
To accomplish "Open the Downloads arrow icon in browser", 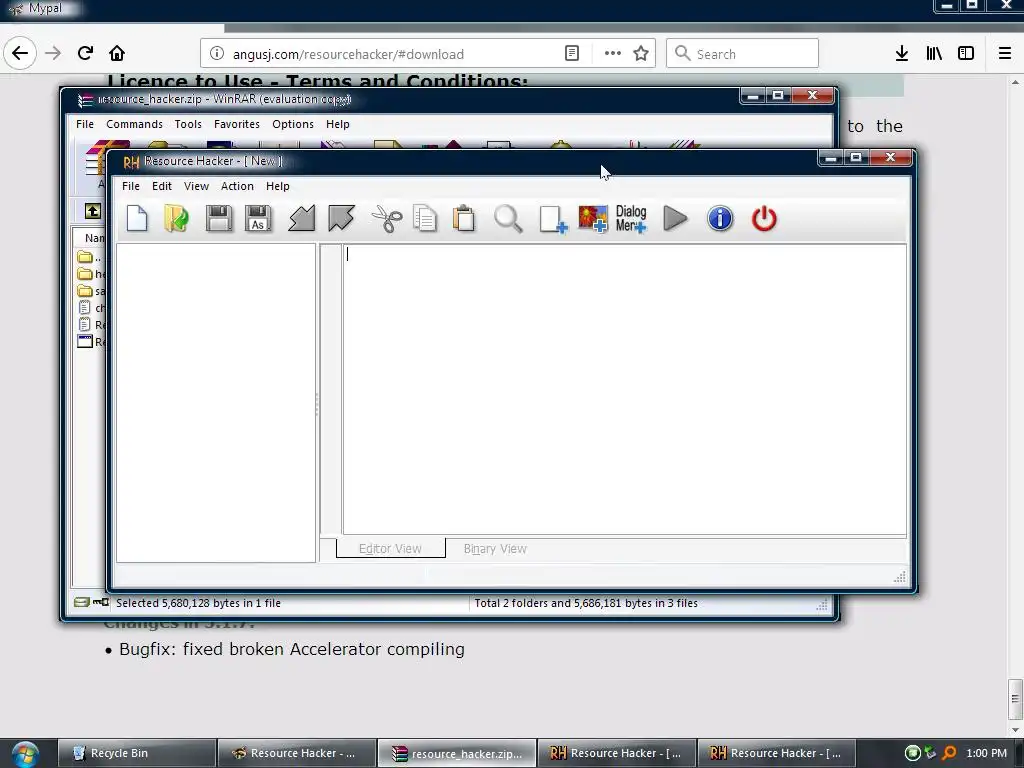I will pos(902,54).
